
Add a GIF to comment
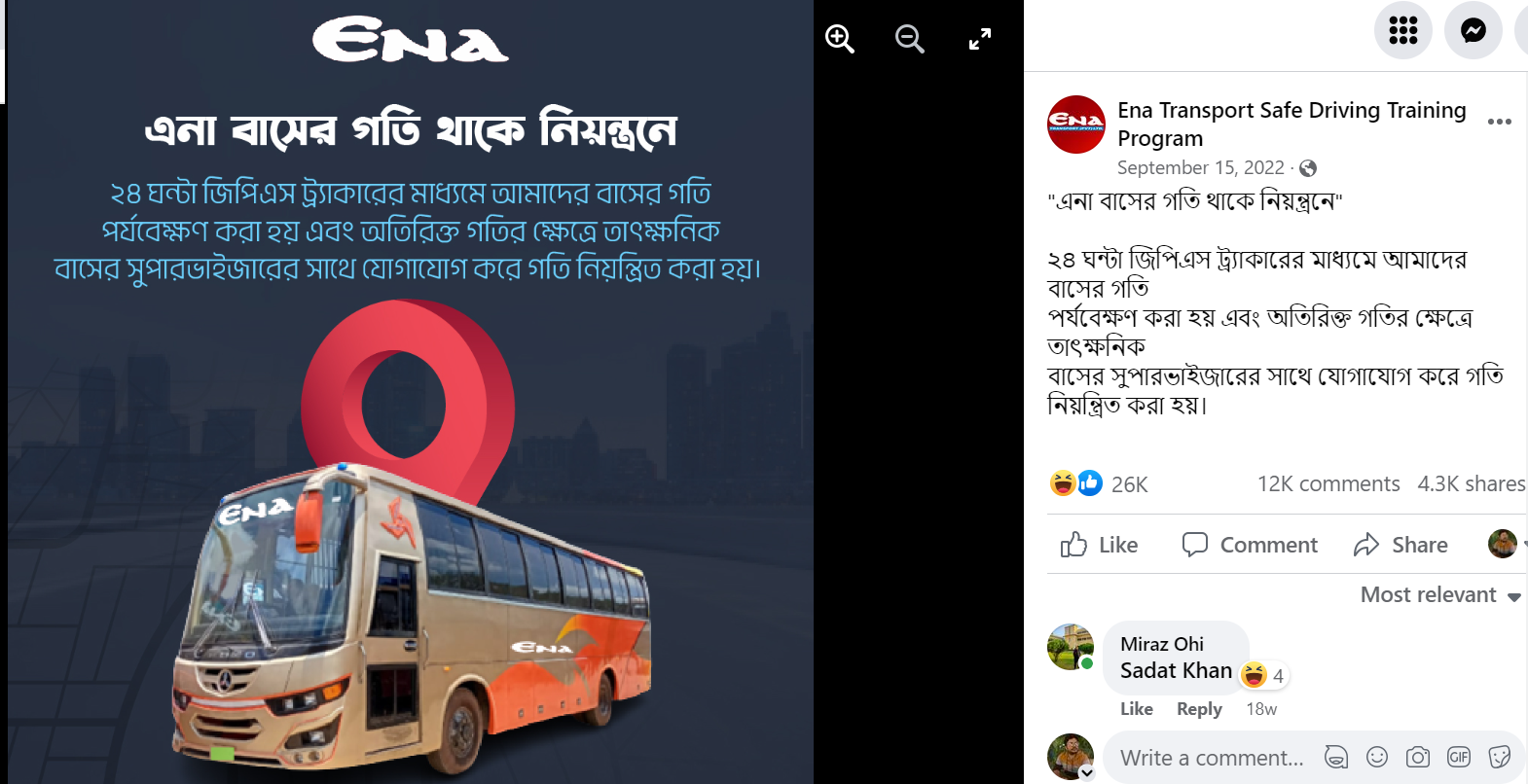pyautogui.click(x=1459, y=757)
